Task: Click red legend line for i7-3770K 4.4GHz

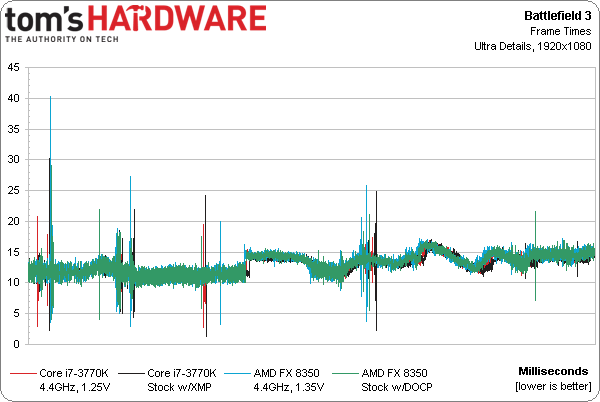Action: 23,373
